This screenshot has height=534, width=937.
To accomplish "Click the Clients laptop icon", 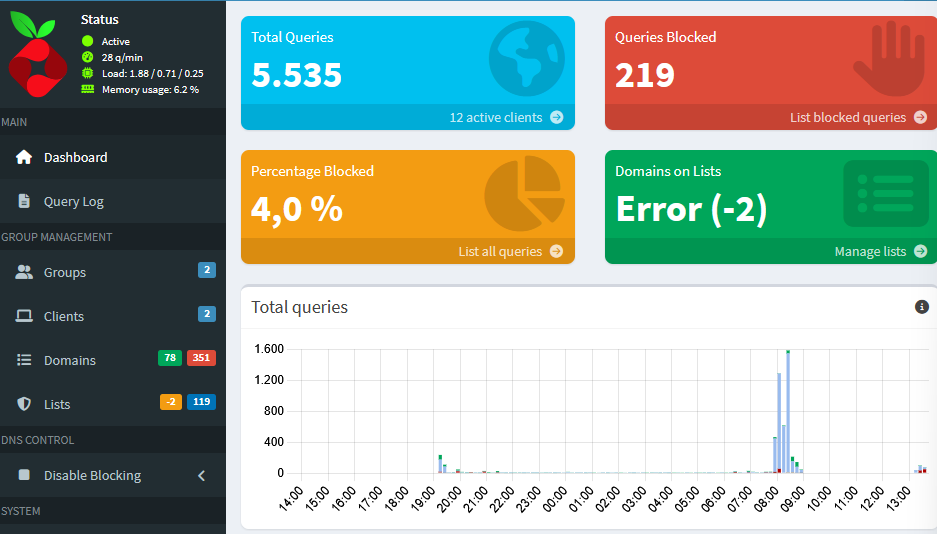I will [24, 317].
